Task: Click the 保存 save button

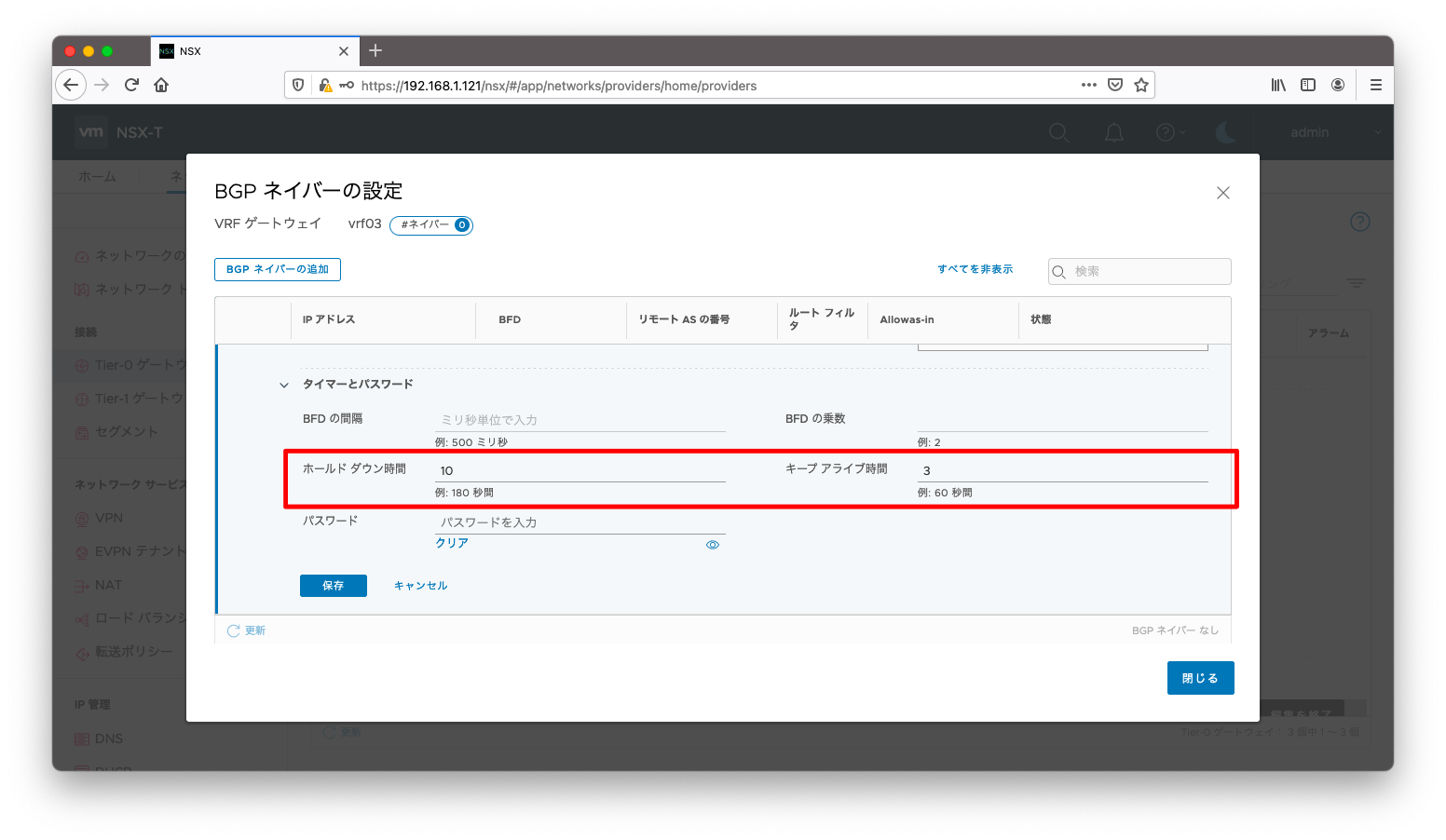Action: [334, 586]
